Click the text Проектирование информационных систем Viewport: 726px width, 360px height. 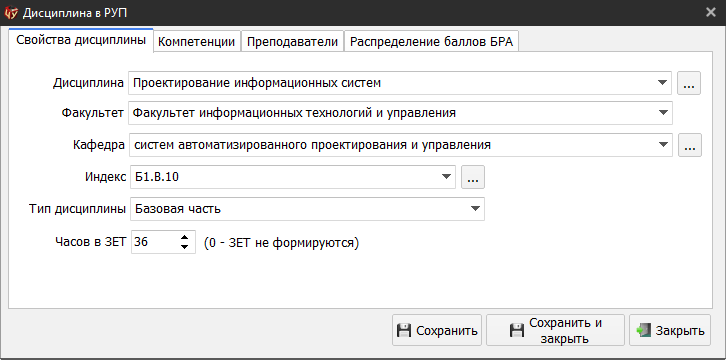coord(257,83)
